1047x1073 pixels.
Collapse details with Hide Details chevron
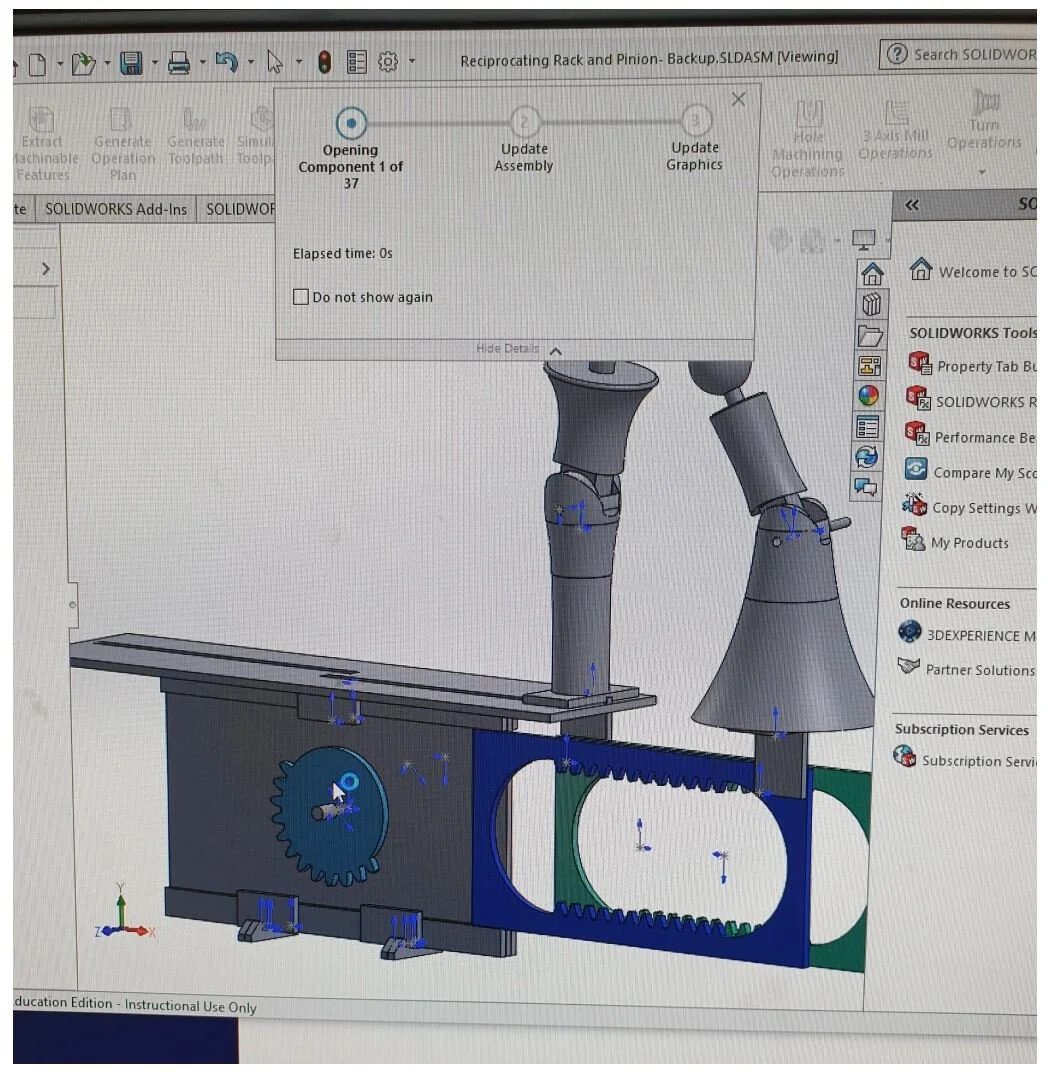tap(555, 351)
